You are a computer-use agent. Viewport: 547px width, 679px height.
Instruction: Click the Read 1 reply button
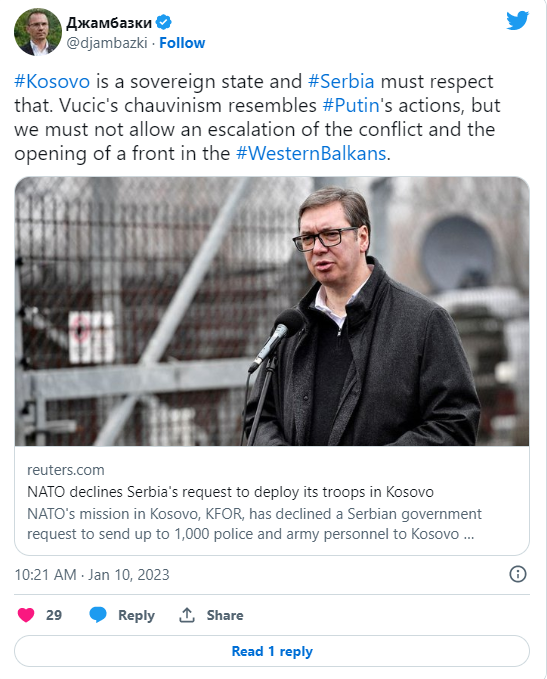[272, 651]
